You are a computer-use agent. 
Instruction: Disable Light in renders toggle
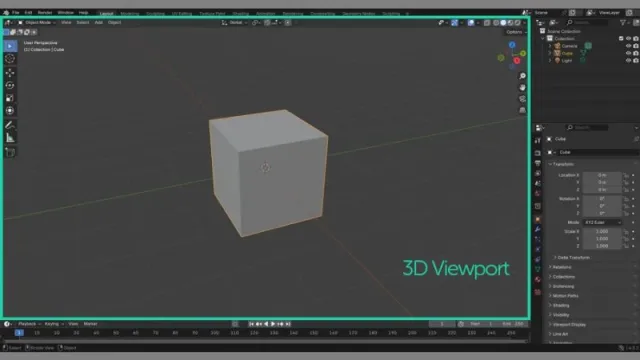coord(636,60)
